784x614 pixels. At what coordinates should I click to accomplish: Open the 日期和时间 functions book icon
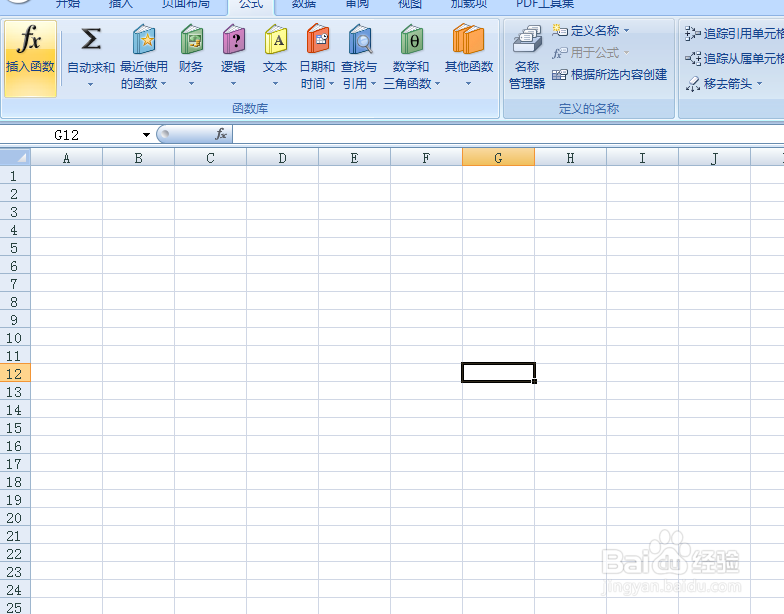pos(317,39)
